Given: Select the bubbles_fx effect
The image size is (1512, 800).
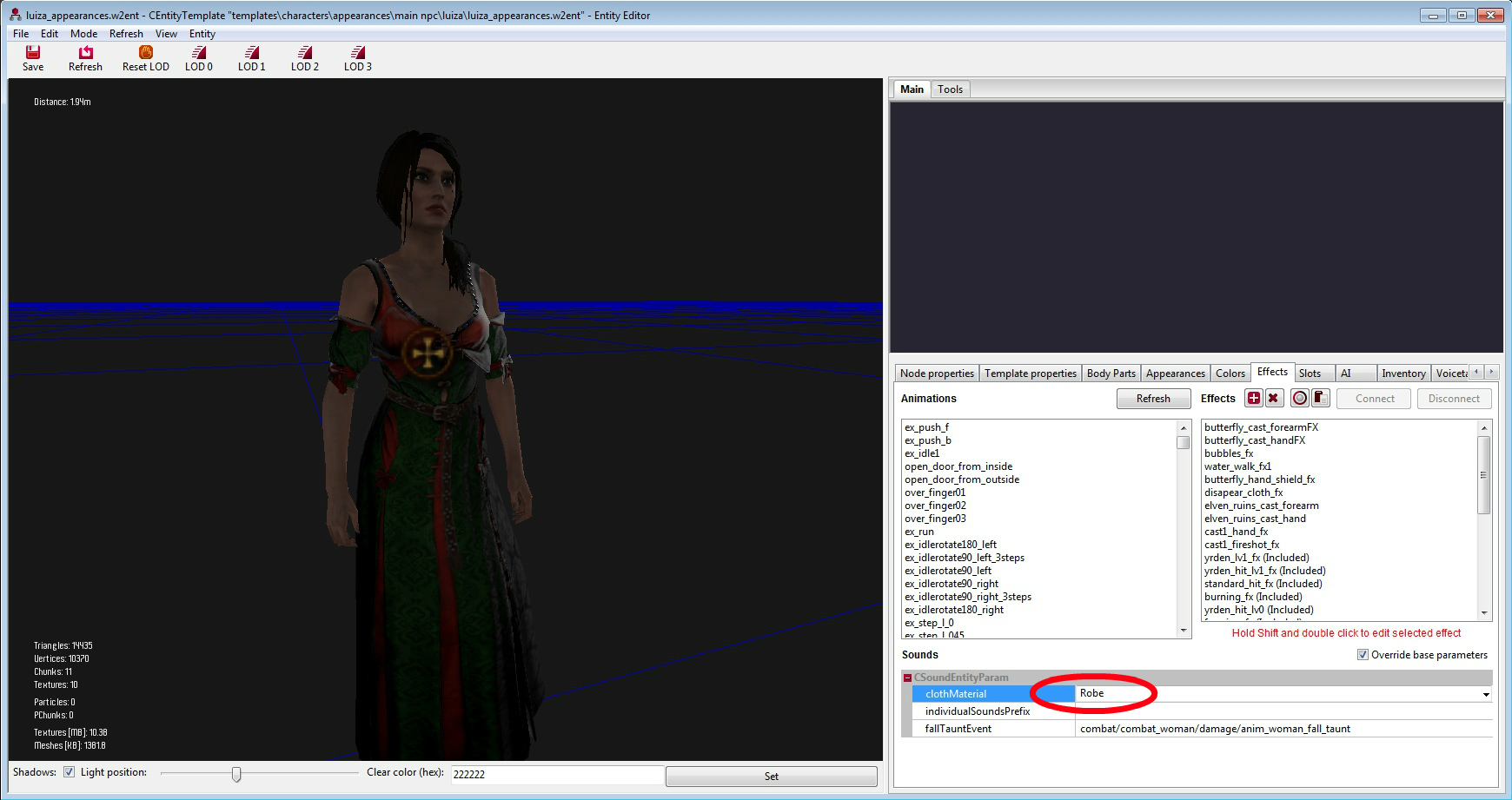Looking at the screenshot, I should point(1228,453).
